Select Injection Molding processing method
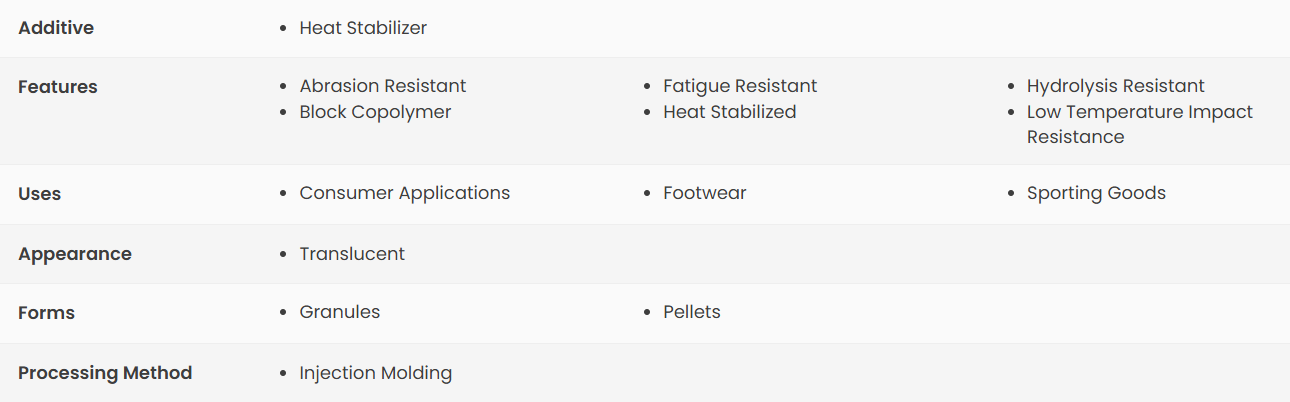The height and width of the screenshot is (402, 1290). pos(375,373)
